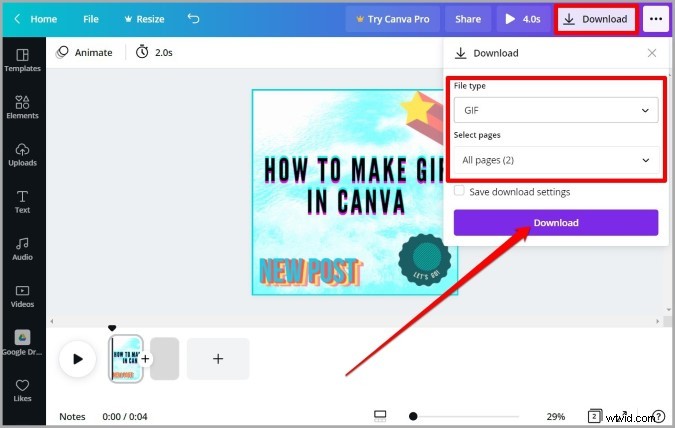Open the Likes sidebar panel
The width and height of the screenshot is (675, 428).
click(22, 390)
